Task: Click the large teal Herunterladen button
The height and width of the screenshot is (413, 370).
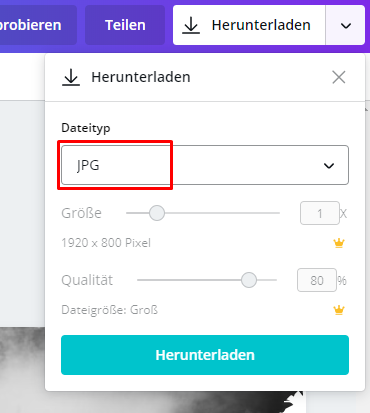Action: pyautogui.click(x=205, y=355)
